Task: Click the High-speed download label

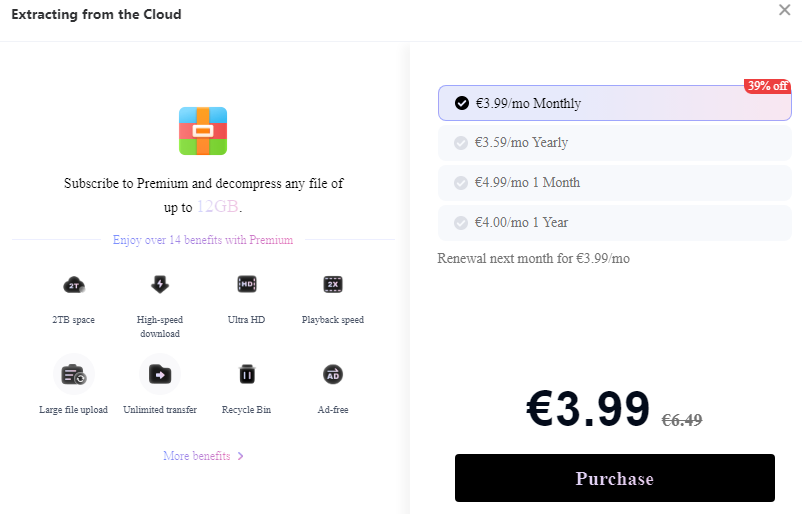Action: (160, 326)
